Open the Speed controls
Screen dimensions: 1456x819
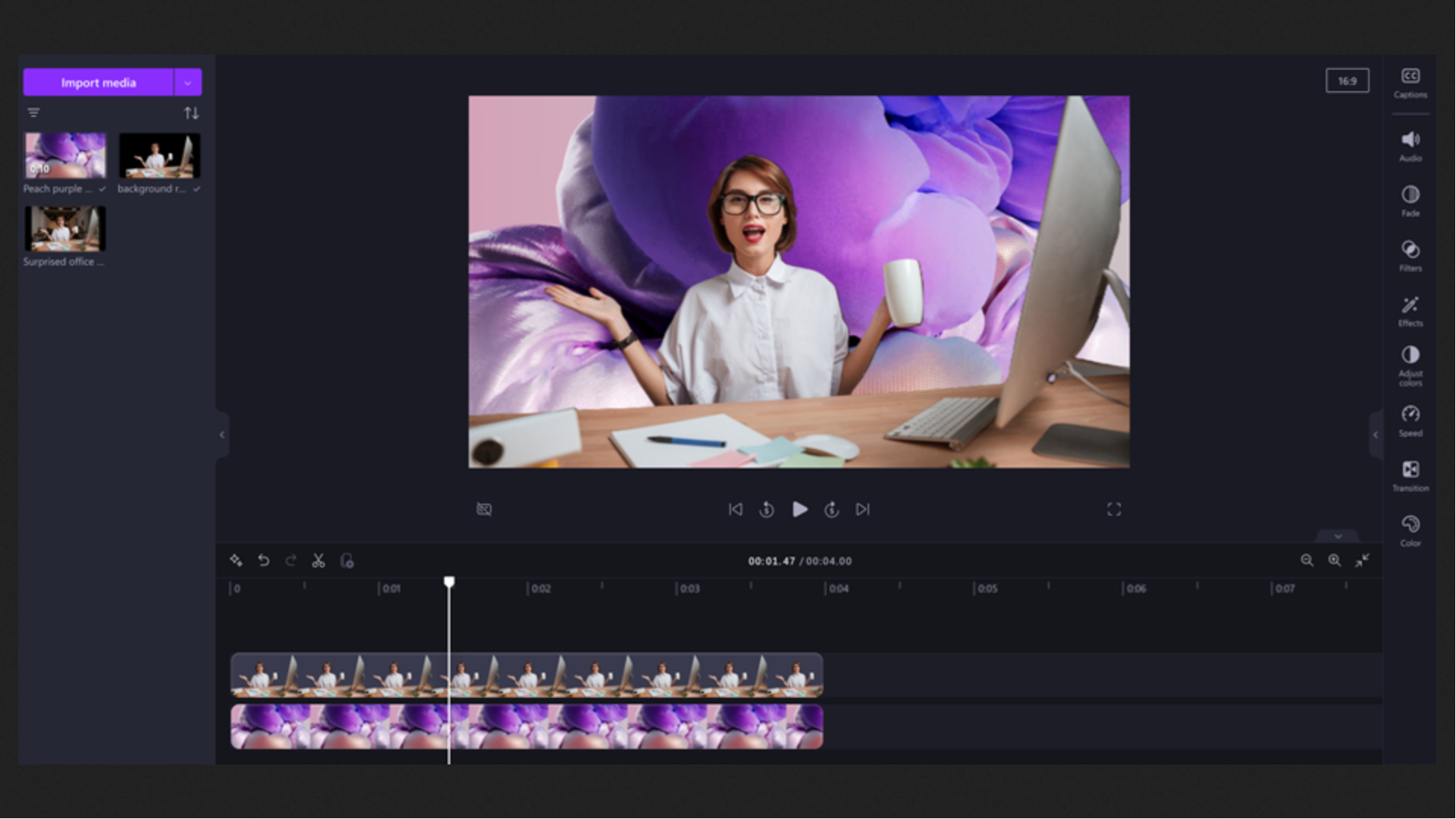[x=1410, y=421]
